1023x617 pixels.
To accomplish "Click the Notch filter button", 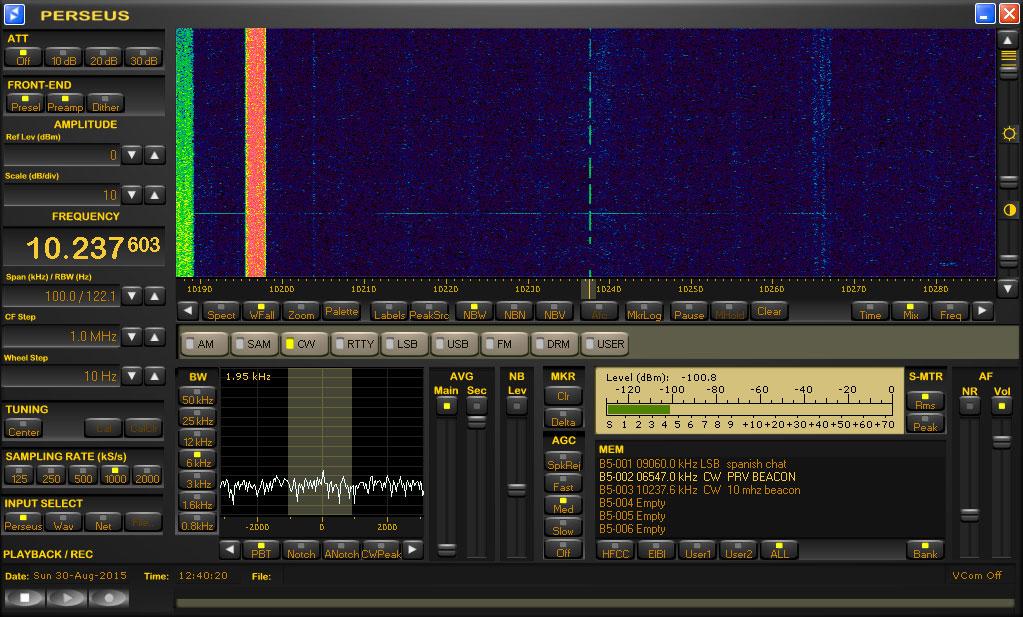I will pos(301,550).
